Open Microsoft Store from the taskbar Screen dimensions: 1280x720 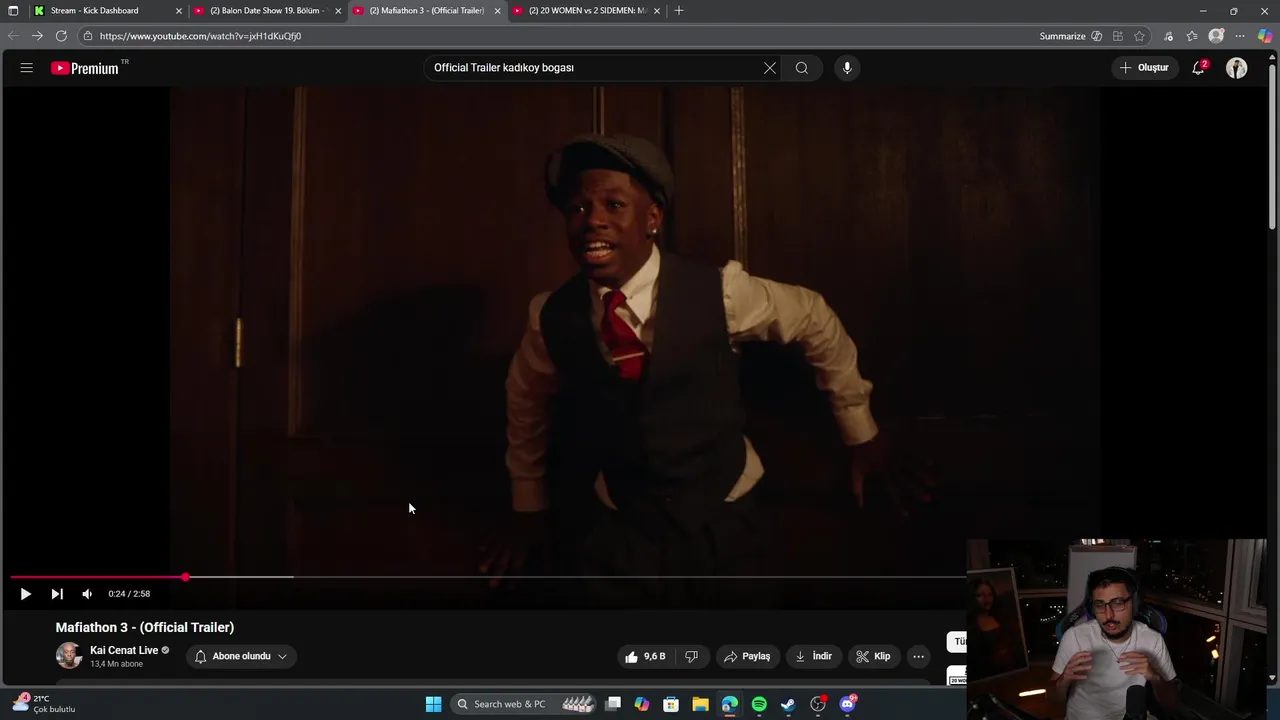[671, 704]
